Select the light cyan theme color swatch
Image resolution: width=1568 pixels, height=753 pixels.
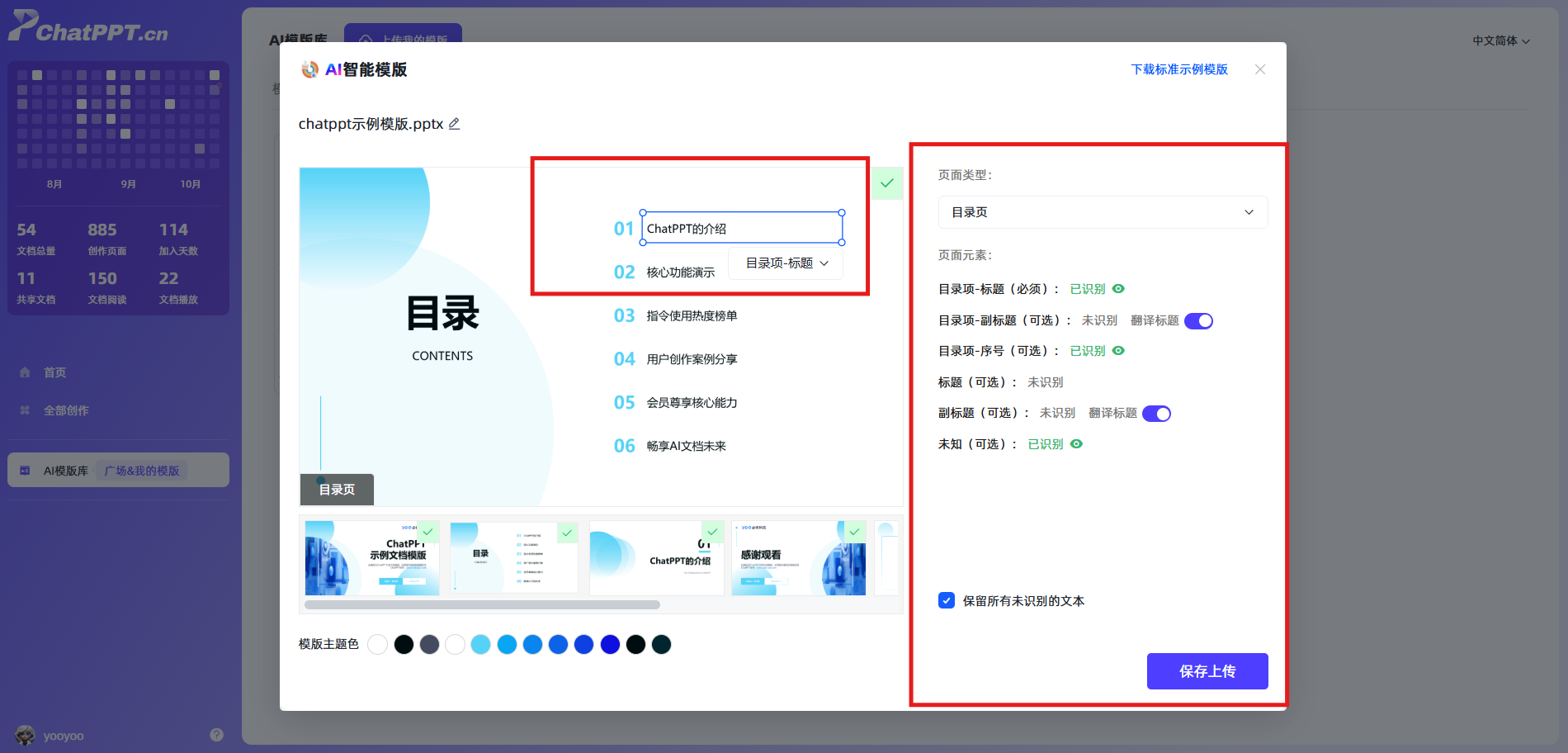pos(480,645)
